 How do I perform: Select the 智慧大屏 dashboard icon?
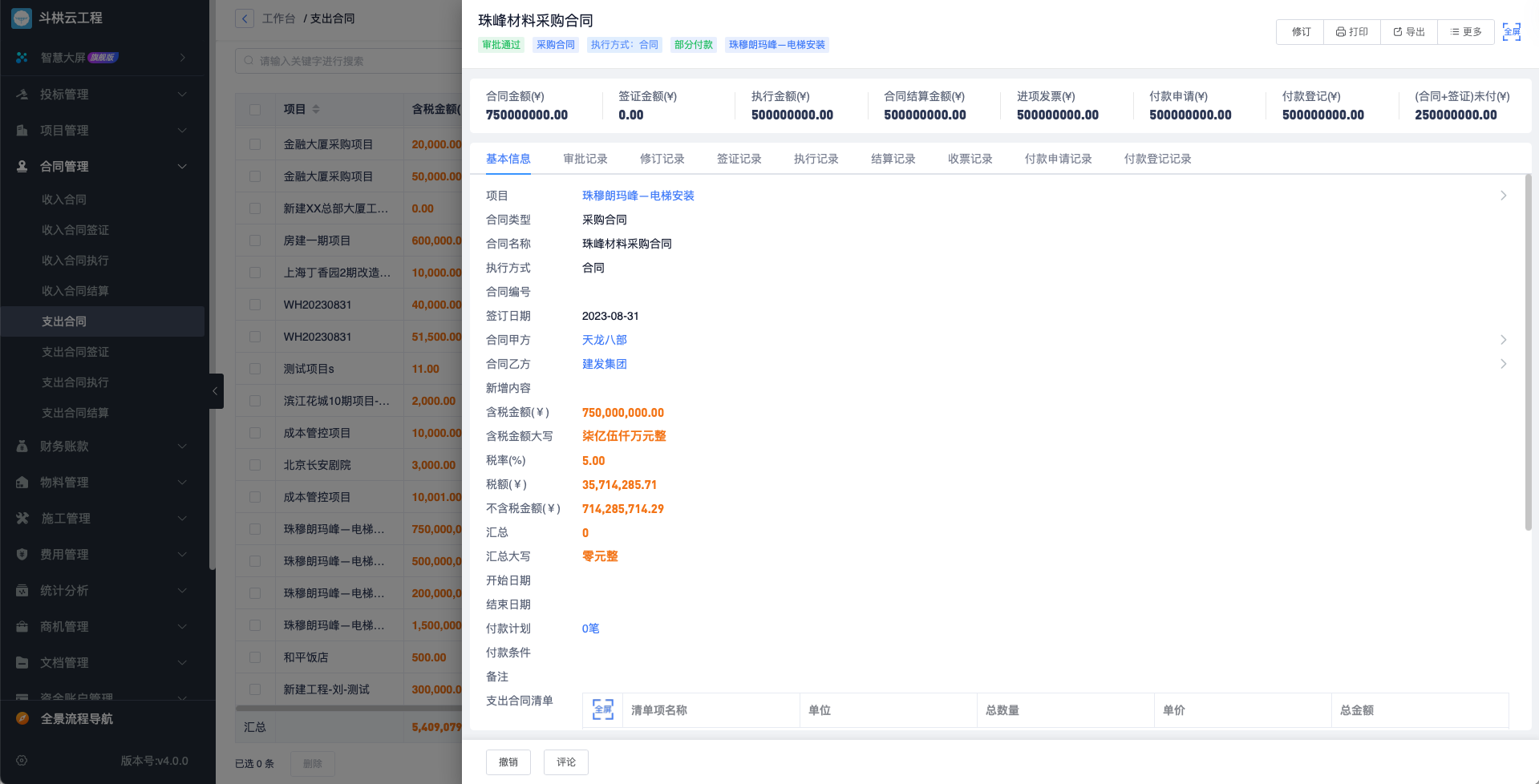point(21,57)
